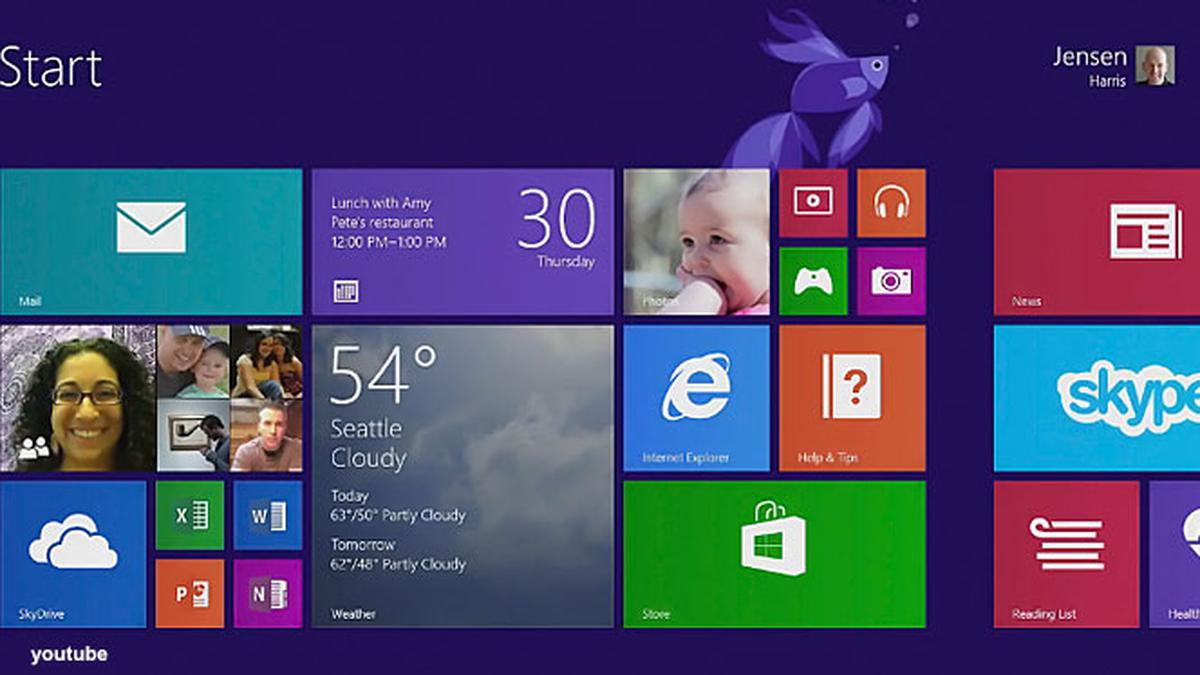The height and width of the screenshot is (675, 1200).
Task: Open the PowerPoint tile
Action: 190,593
